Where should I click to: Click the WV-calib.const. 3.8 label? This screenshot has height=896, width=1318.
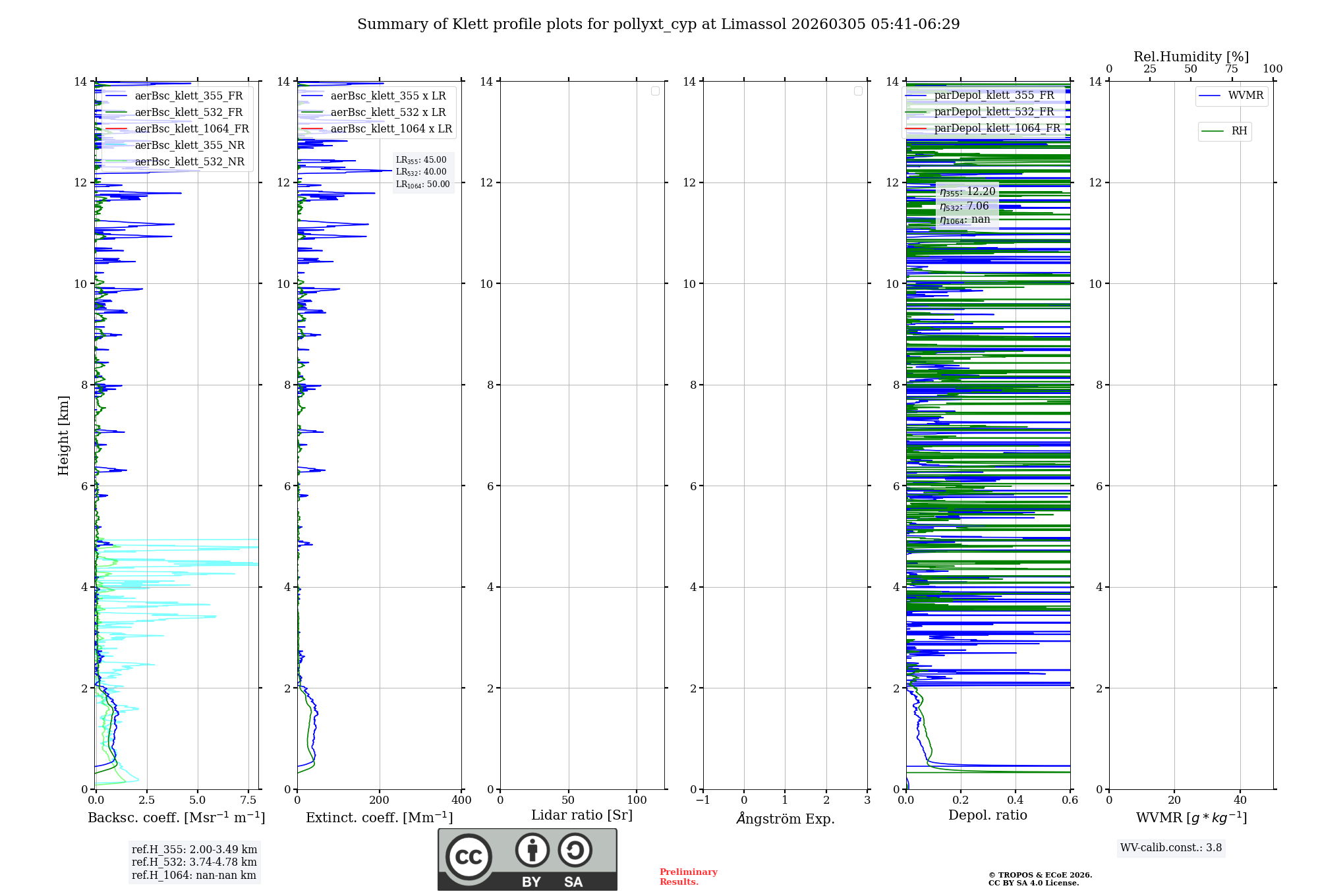coord(1170,848)
